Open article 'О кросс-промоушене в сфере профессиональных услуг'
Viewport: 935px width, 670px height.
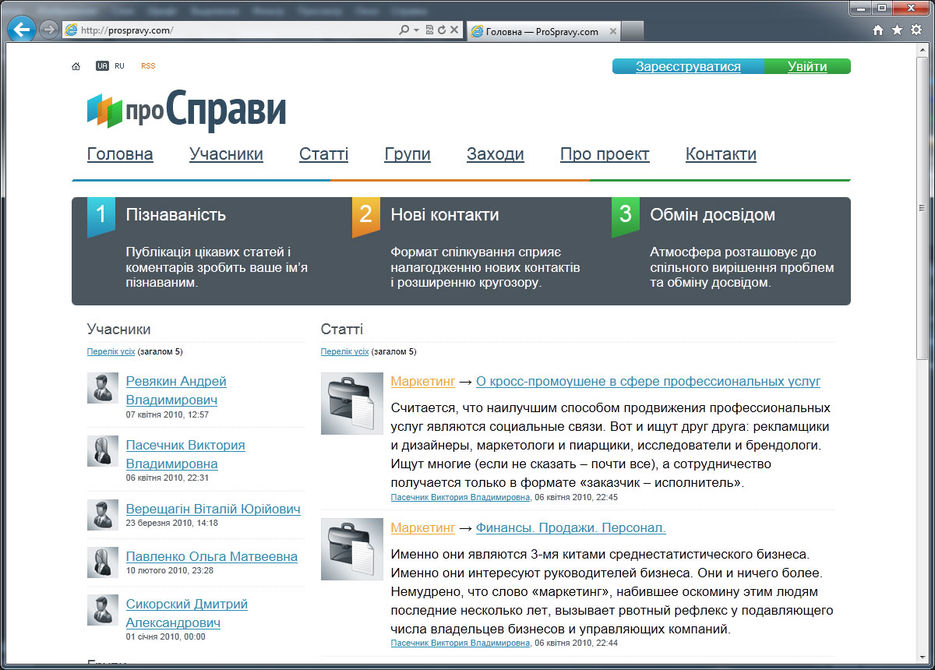(648, 381)
